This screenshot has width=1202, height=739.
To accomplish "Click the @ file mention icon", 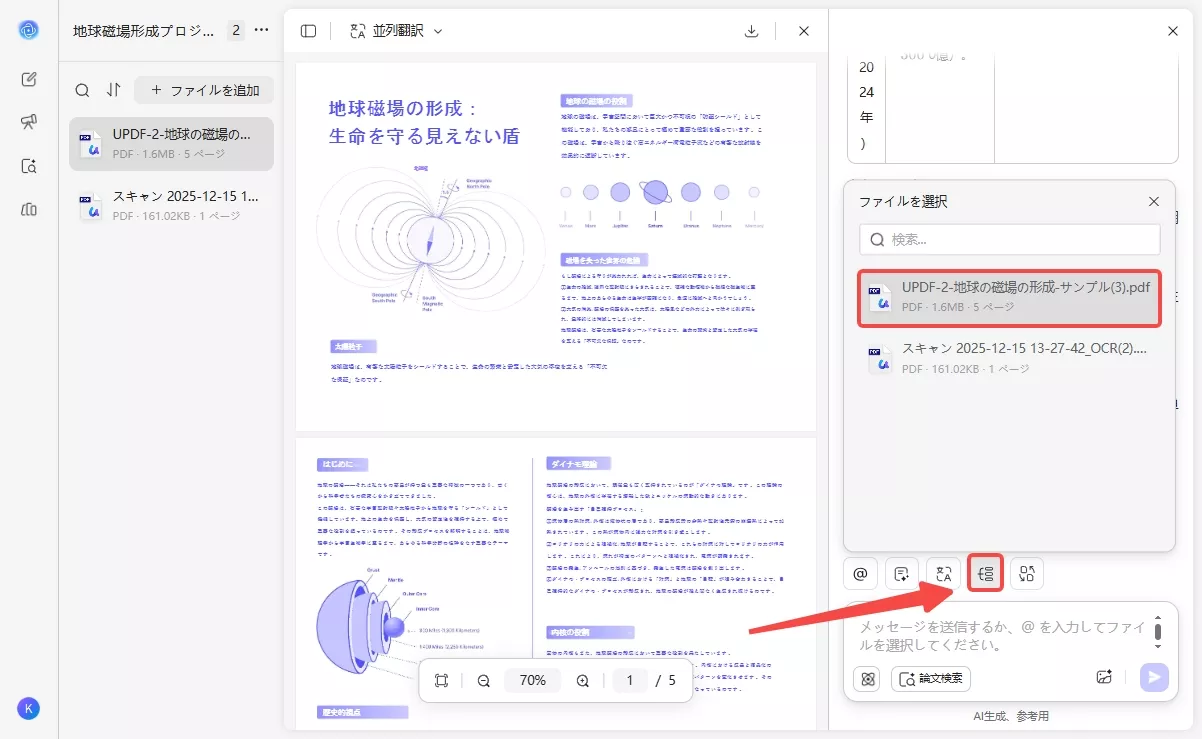I will (x=860, y=572).
